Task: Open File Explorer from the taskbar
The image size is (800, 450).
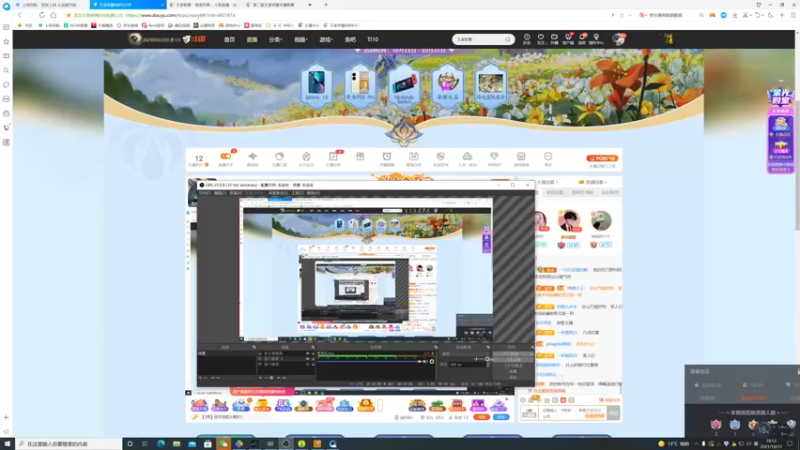Action: click(x=177, y=444)
